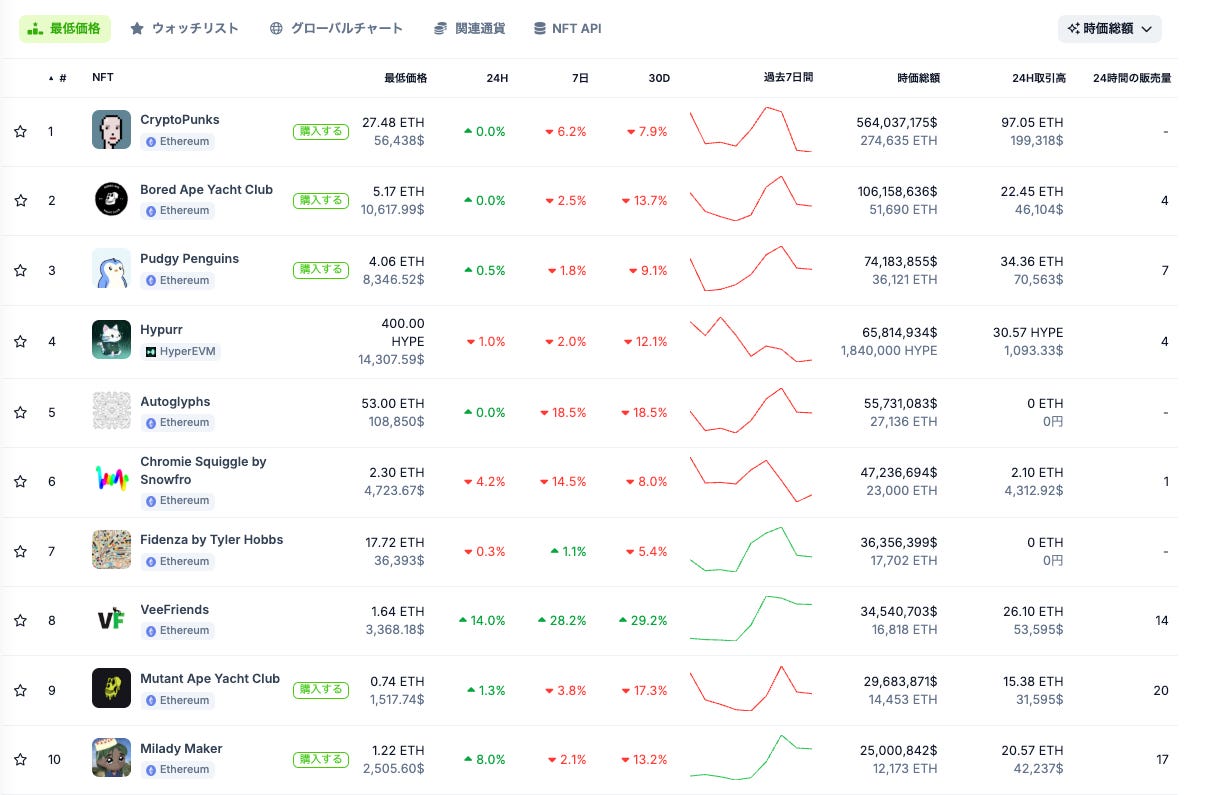Click HyperEVM chain badge under Hypurr
Image resolution: width=1205 pixels, height=795 pixels.
coord(180,352)
